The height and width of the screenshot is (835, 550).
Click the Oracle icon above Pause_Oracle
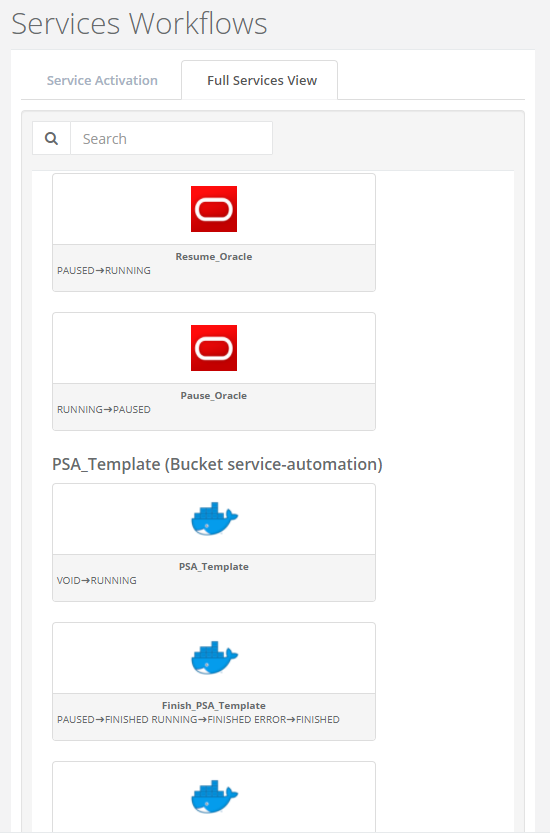click(214, 348)
